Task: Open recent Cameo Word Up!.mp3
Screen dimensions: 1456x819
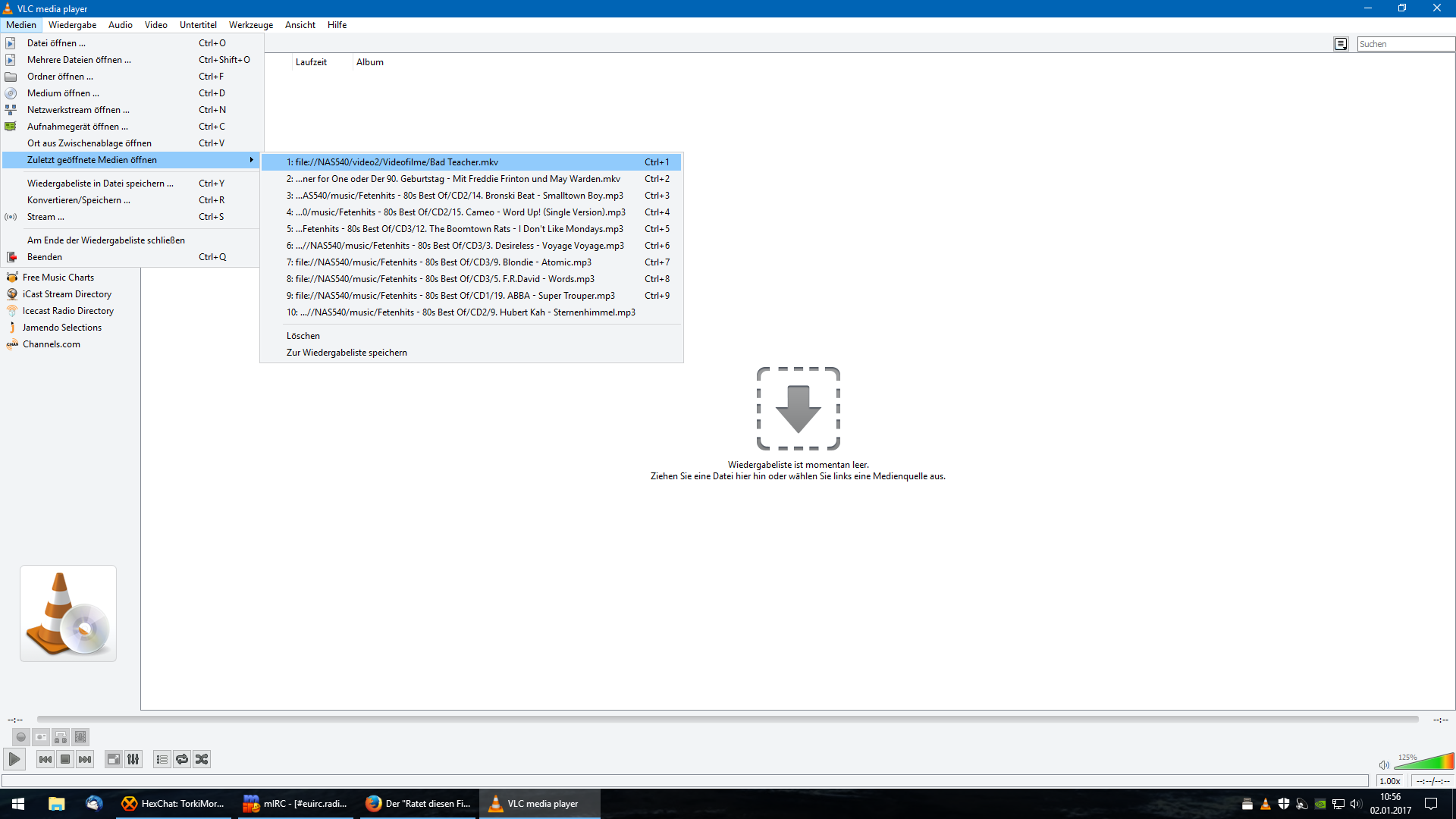Action: coord(471,212)
